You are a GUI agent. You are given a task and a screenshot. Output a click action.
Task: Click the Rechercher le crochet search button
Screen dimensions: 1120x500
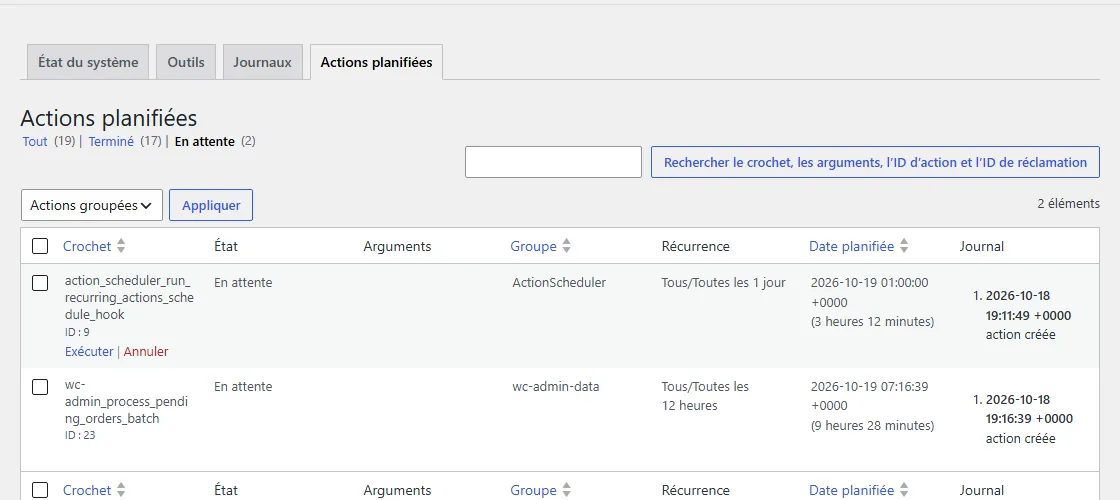[875, 162]
